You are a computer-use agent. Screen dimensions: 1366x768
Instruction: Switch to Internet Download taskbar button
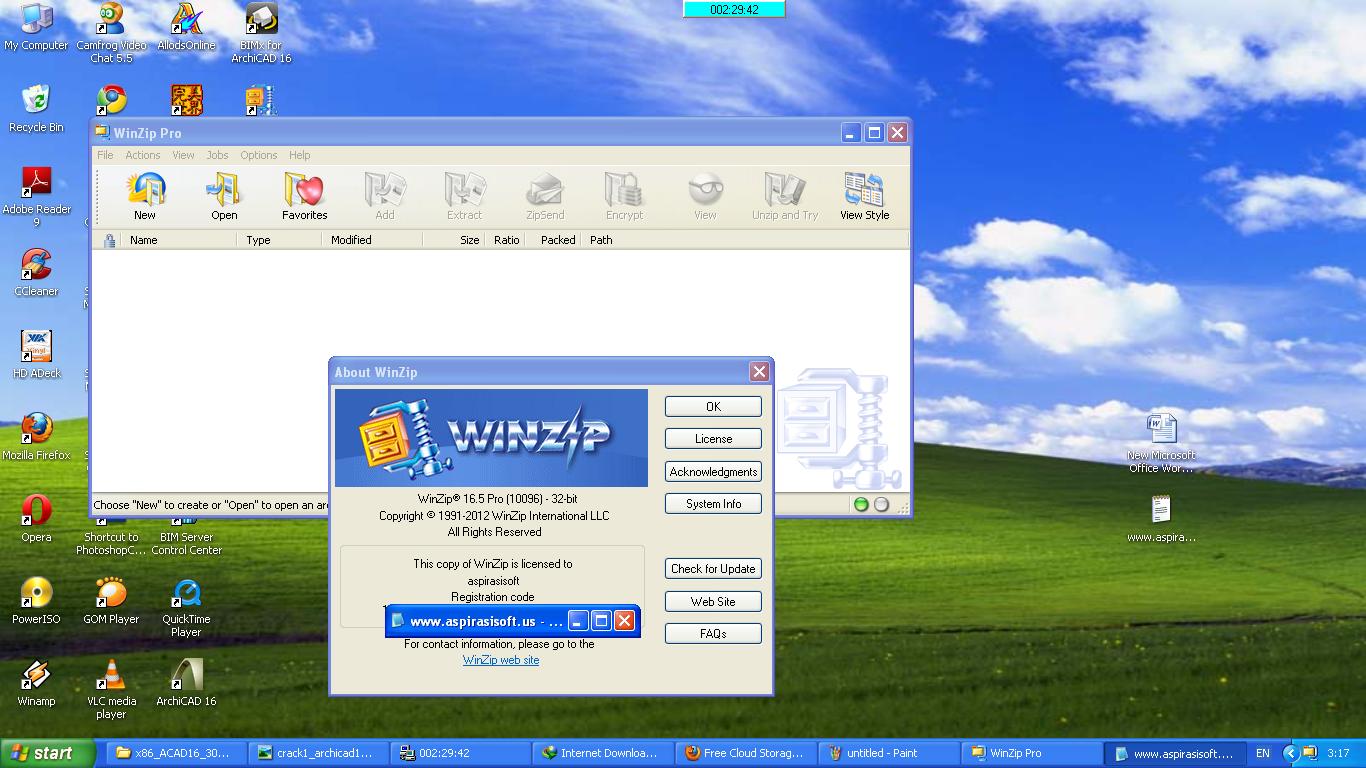click(x=602, y=753)
